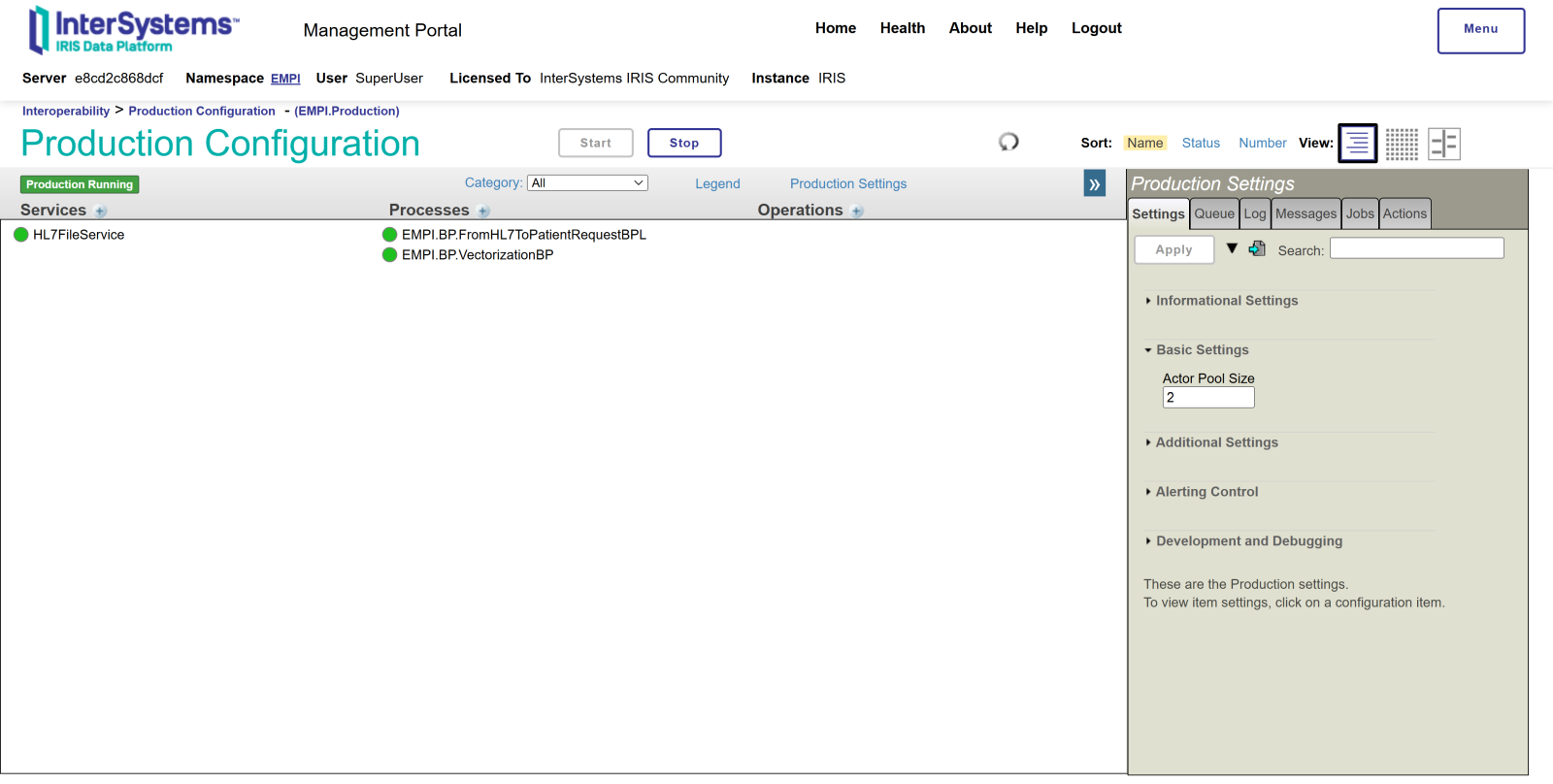
Task: Collapse the Basic Settings section
Action: (x=1202, y=350)
